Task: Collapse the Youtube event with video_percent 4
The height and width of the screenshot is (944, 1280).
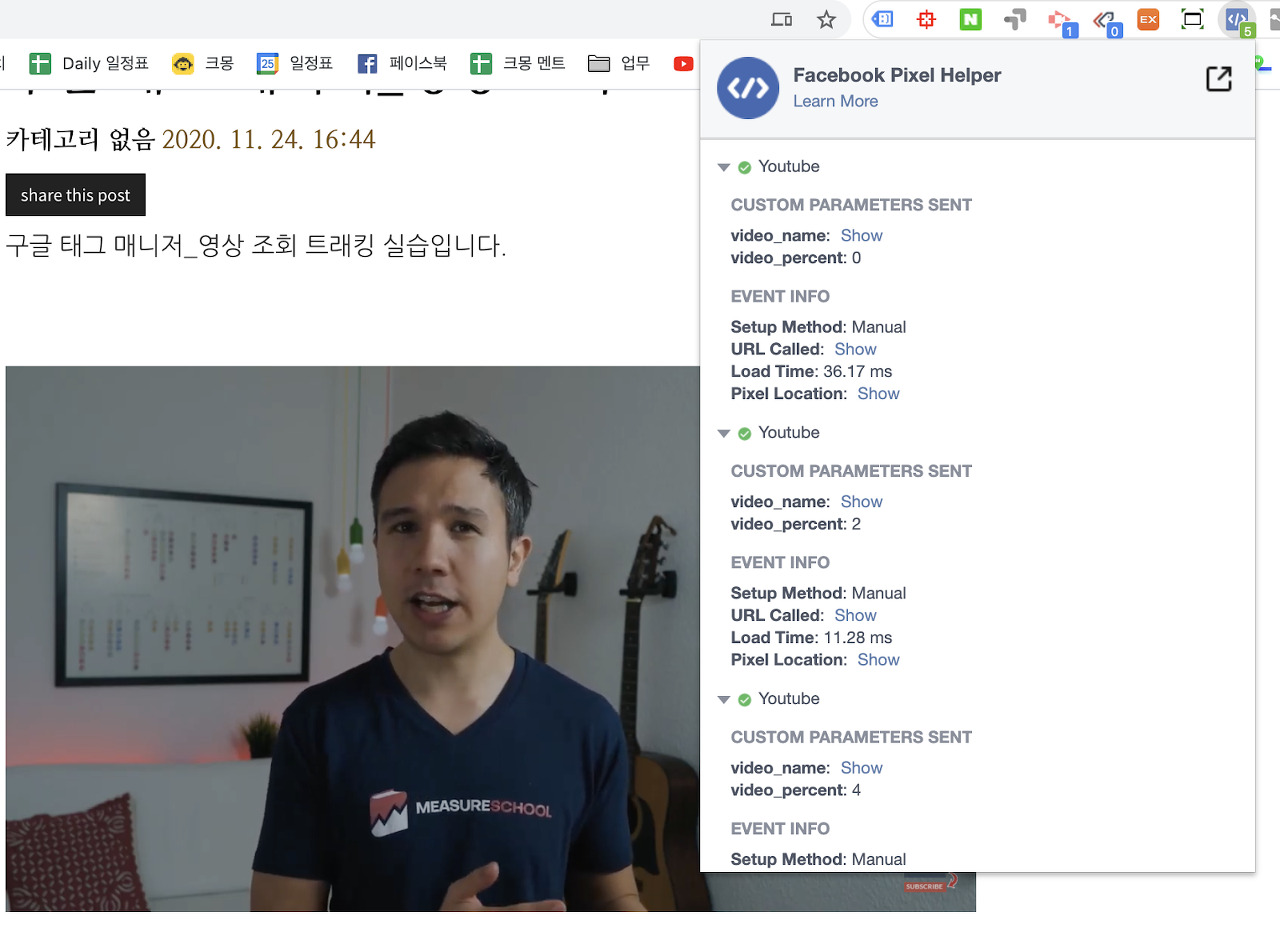Action: click(724, 699)
